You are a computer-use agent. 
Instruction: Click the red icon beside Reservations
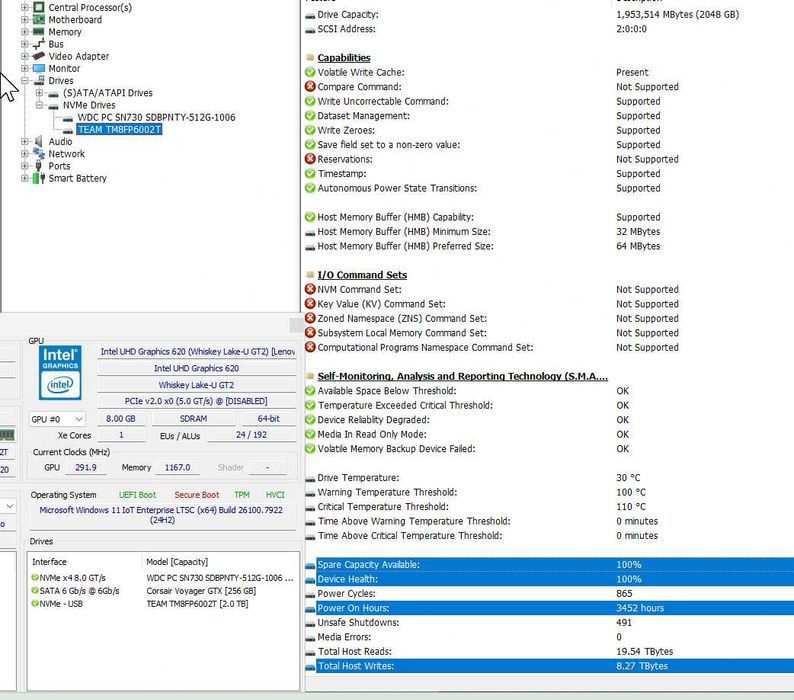310,159
